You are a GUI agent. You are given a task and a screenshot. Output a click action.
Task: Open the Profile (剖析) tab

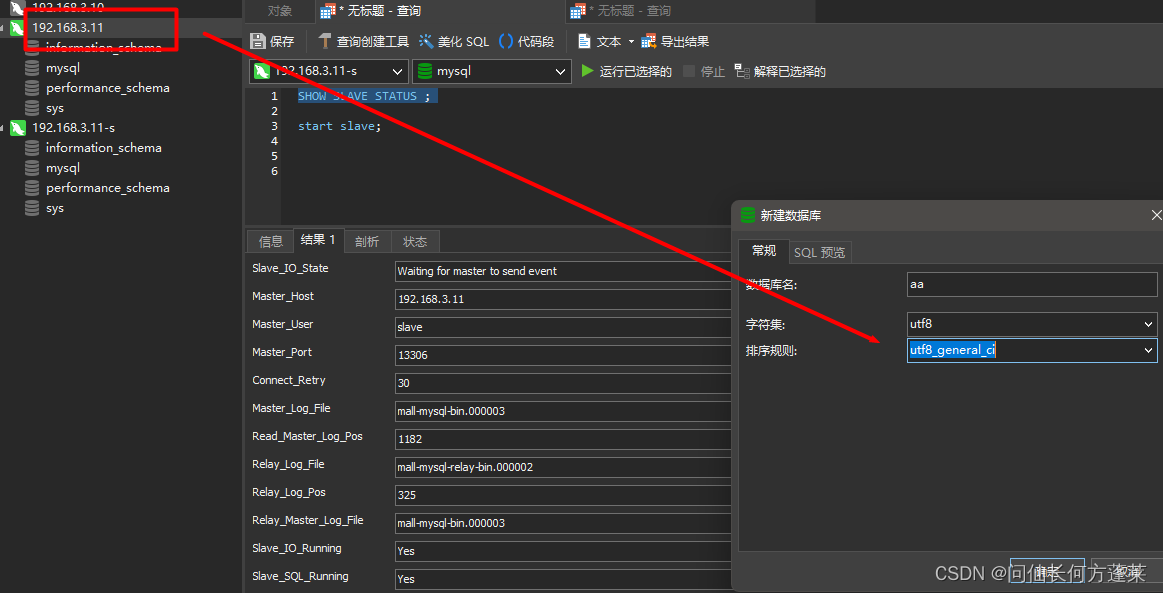pyautogui.click(x=366, y=241)
